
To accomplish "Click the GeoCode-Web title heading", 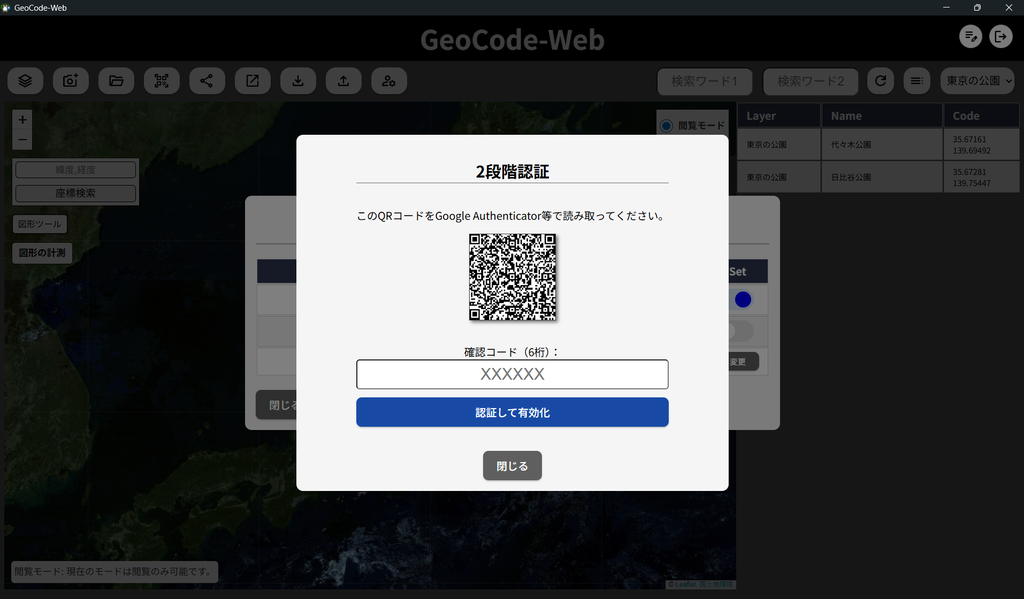I will [512, 40].
